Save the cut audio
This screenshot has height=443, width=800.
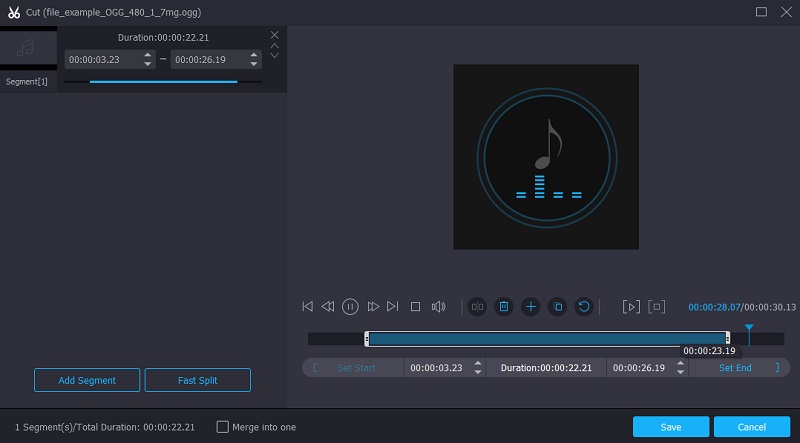click(670, 427)
